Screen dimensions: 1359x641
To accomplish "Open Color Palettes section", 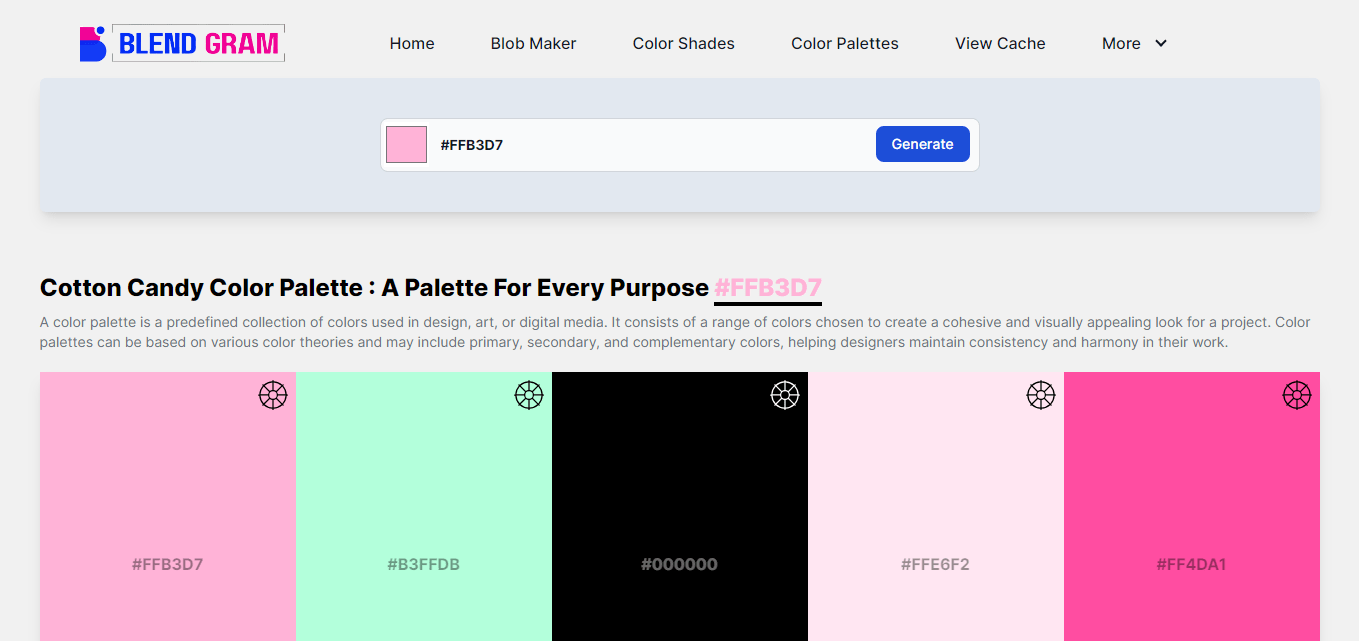I will (844, 43).
